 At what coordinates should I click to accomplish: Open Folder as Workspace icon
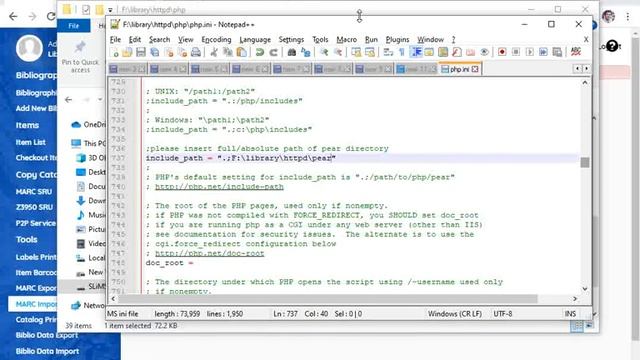pos(471,52)
